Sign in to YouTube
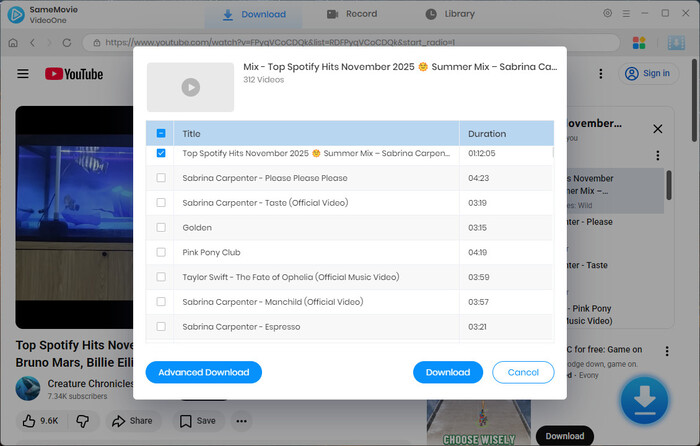The image size is (700, 446). point(648,74)
